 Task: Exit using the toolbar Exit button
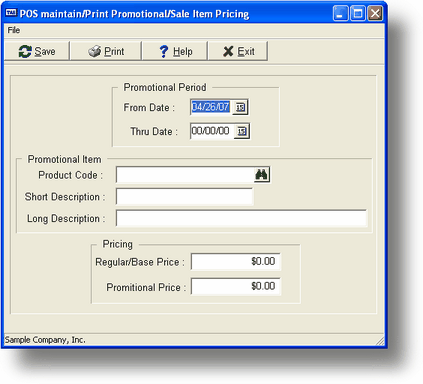tap(238, 51)
